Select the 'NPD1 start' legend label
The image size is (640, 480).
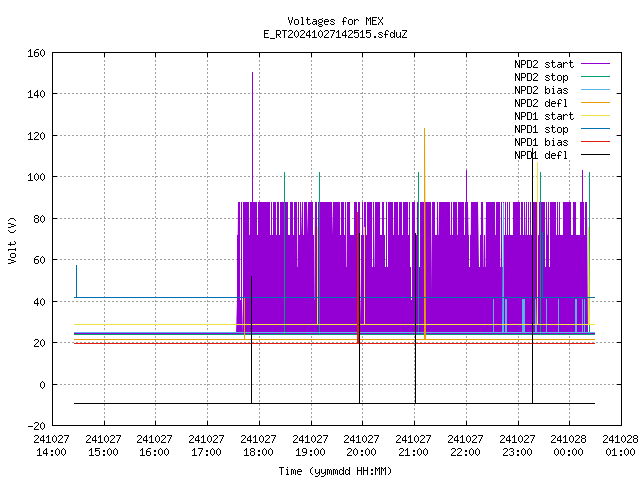tap(544, 116)
